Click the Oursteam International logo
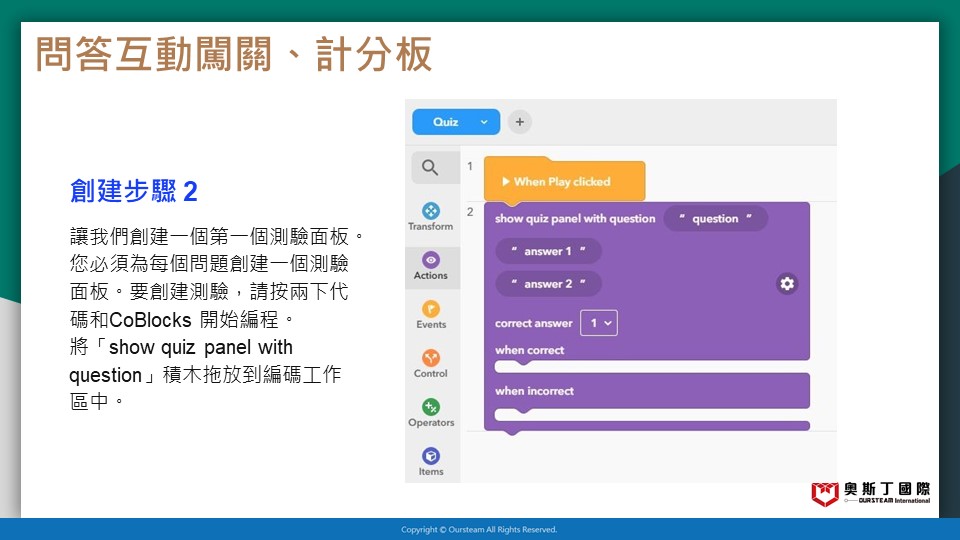Image resolution: width=960 pixels, height=540 pixels. pos(871,493)
